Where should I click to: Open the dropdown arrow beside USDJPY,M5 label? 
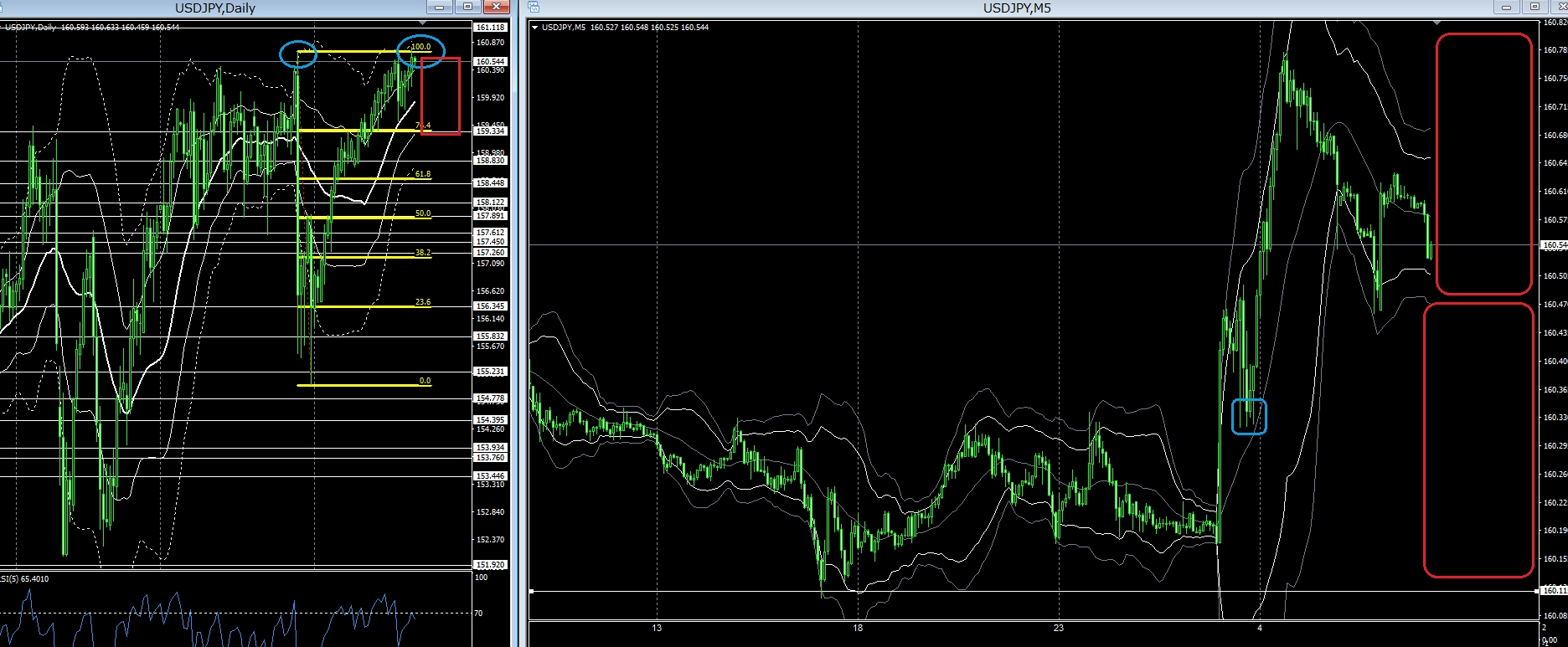pos(535,28)
